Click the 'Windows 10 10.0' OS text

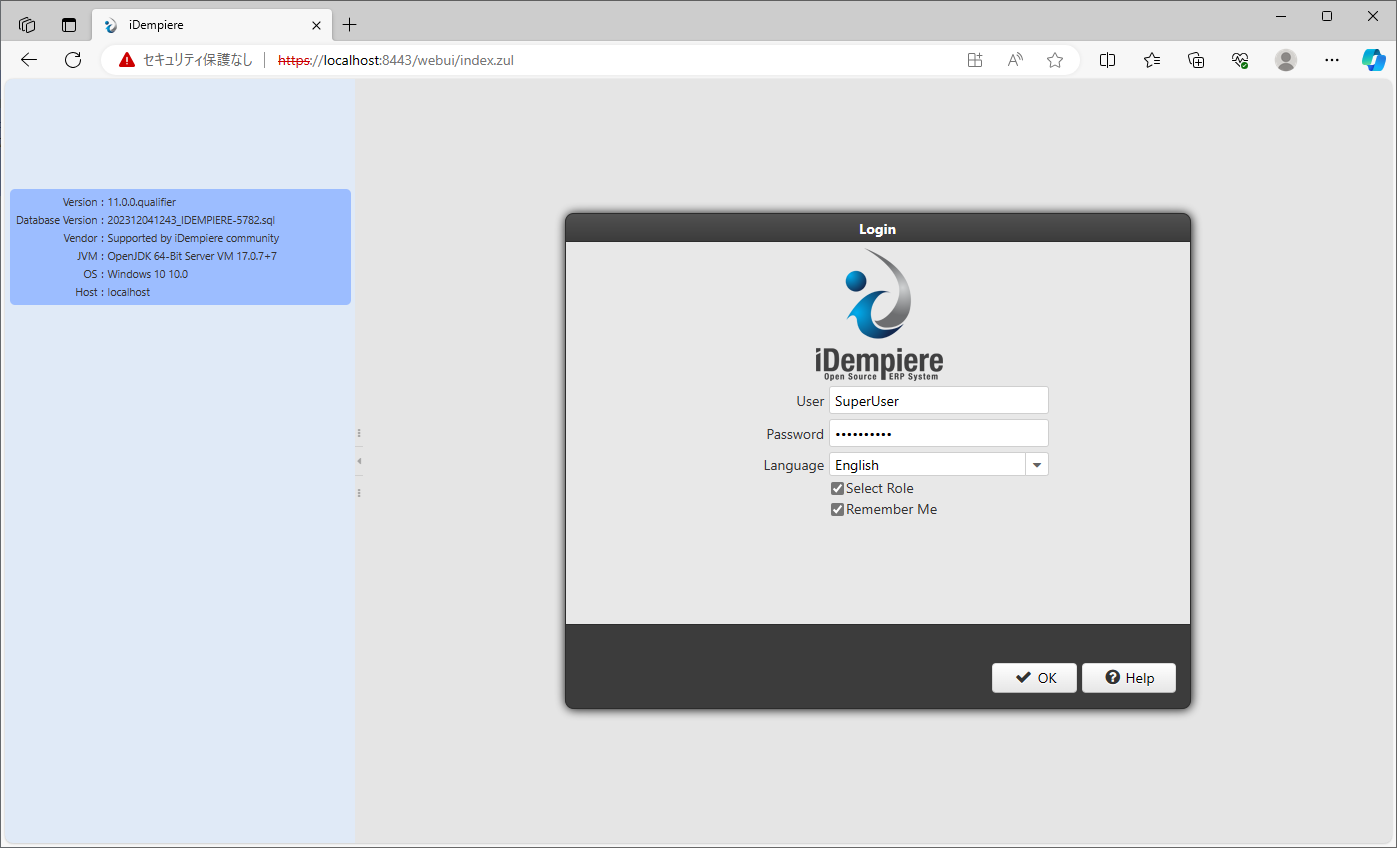pyautogui.click(x=148, y=274)
